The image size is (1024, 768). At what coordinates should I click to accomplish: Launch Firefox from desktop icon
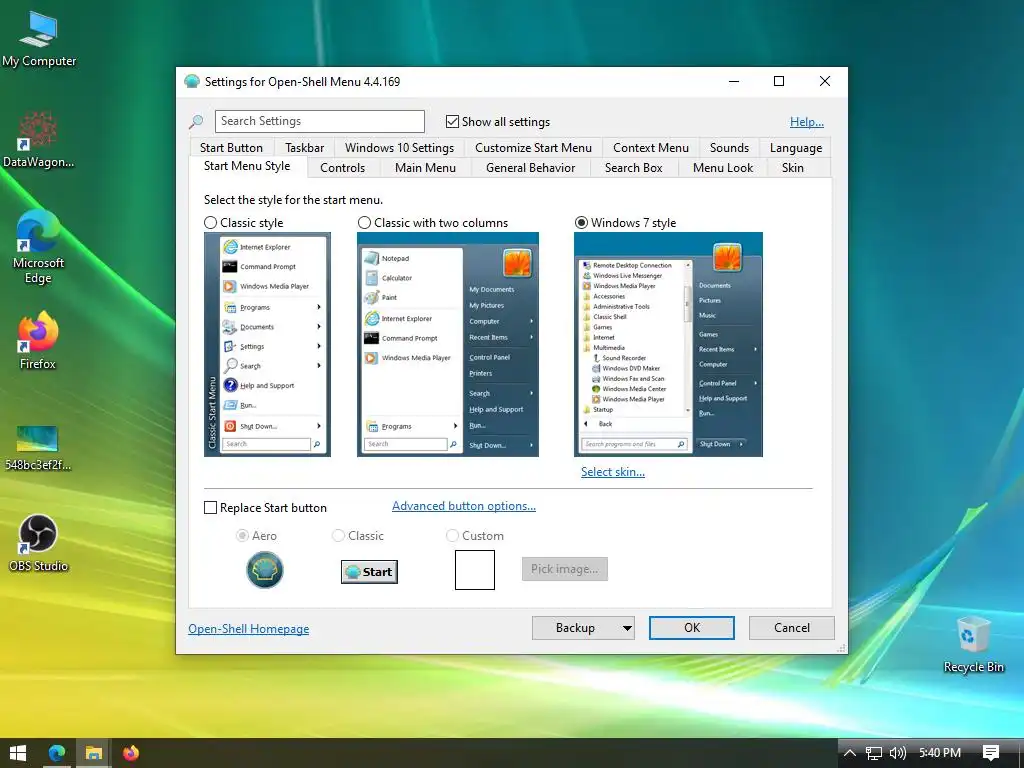(x=38, y=341)
